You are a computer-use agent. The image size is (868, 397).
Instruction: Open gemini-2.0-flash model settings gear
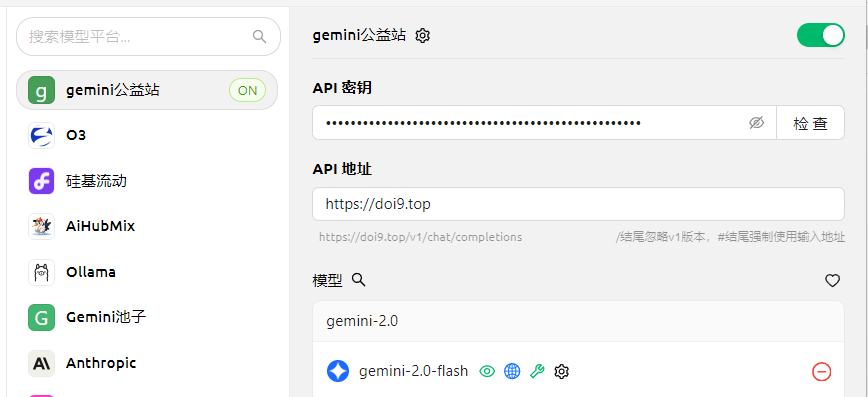(562, 372)
